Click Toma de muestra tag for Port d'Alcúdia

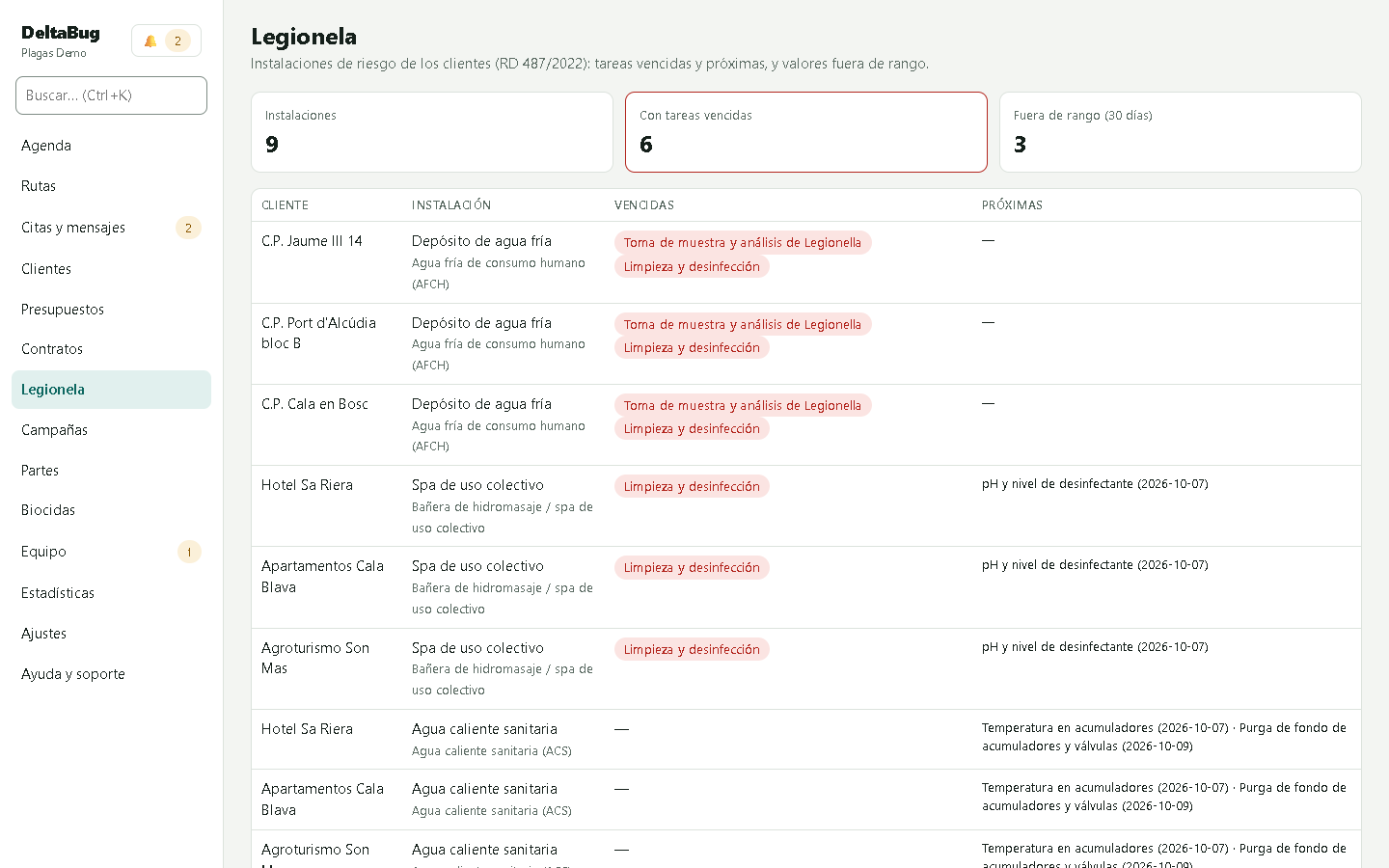tap(743, 324)
